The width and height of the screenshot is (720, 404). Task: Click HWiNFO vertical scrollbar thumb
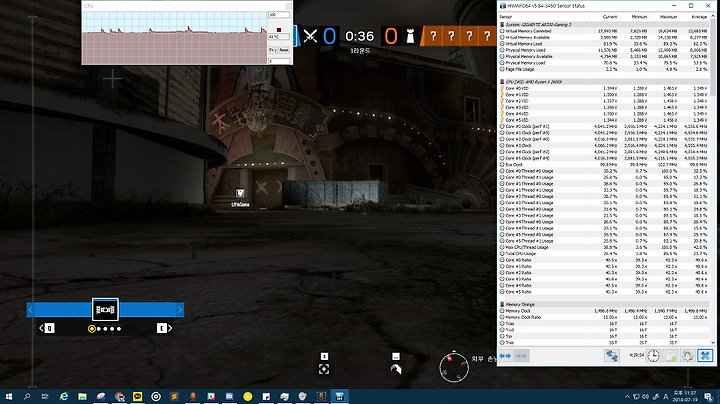click(x=713, y=57)
